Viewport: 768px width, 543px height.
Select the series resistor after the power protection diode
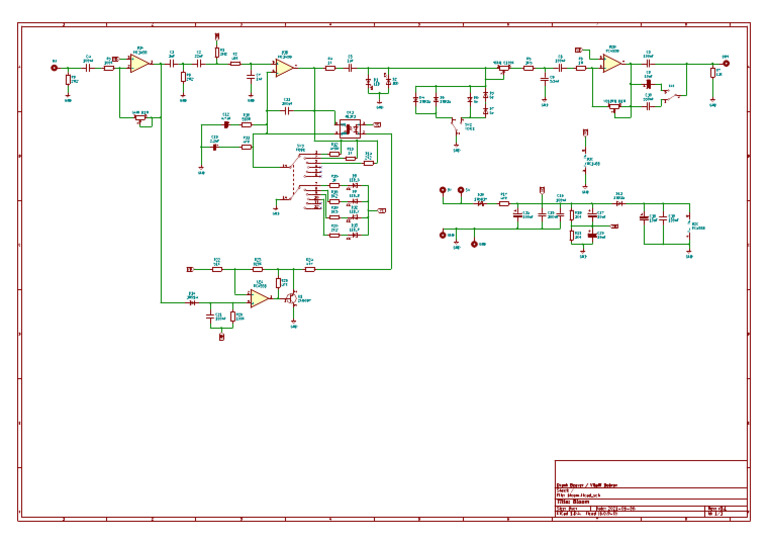click(504, 203)
